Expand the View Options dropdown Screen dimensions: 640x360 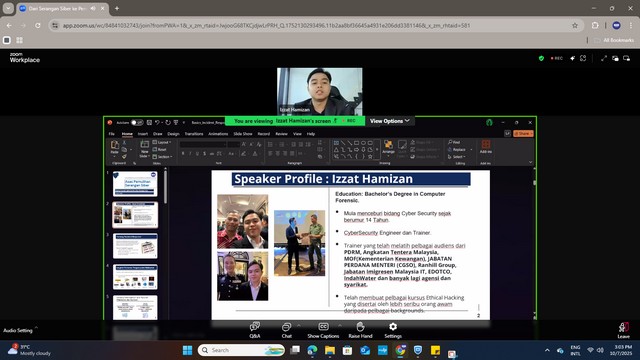tap(389, 121)
